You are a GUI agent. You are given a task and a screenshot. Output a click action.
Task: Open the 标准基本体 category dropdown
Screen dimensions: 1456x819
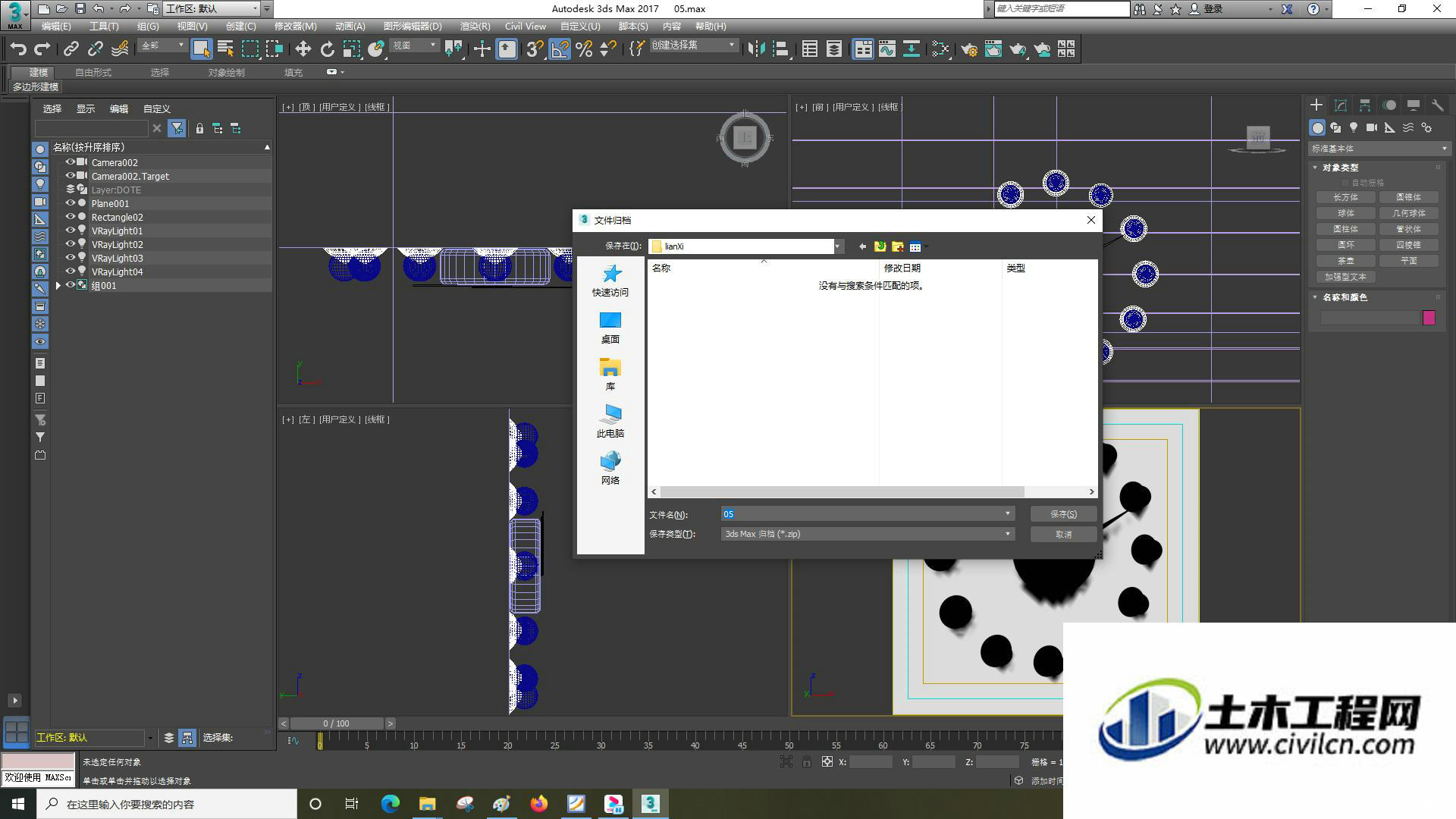click(1379, 149)
